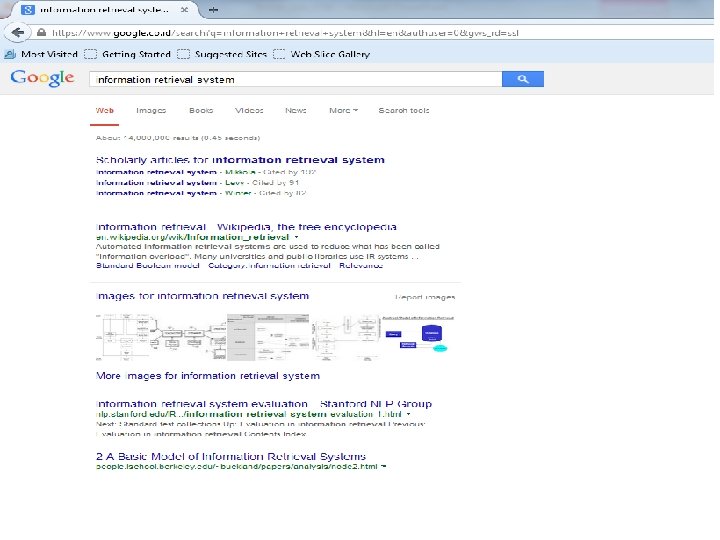Open scholarly article by Winter
The image size is (720, 540).
[156, 193]
